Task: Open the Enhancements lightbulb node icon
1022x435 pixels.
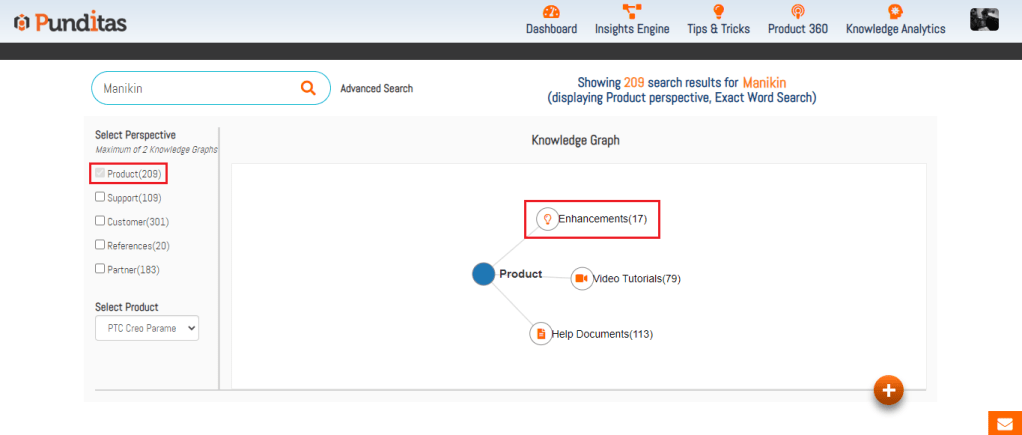Action: point(547,219)
